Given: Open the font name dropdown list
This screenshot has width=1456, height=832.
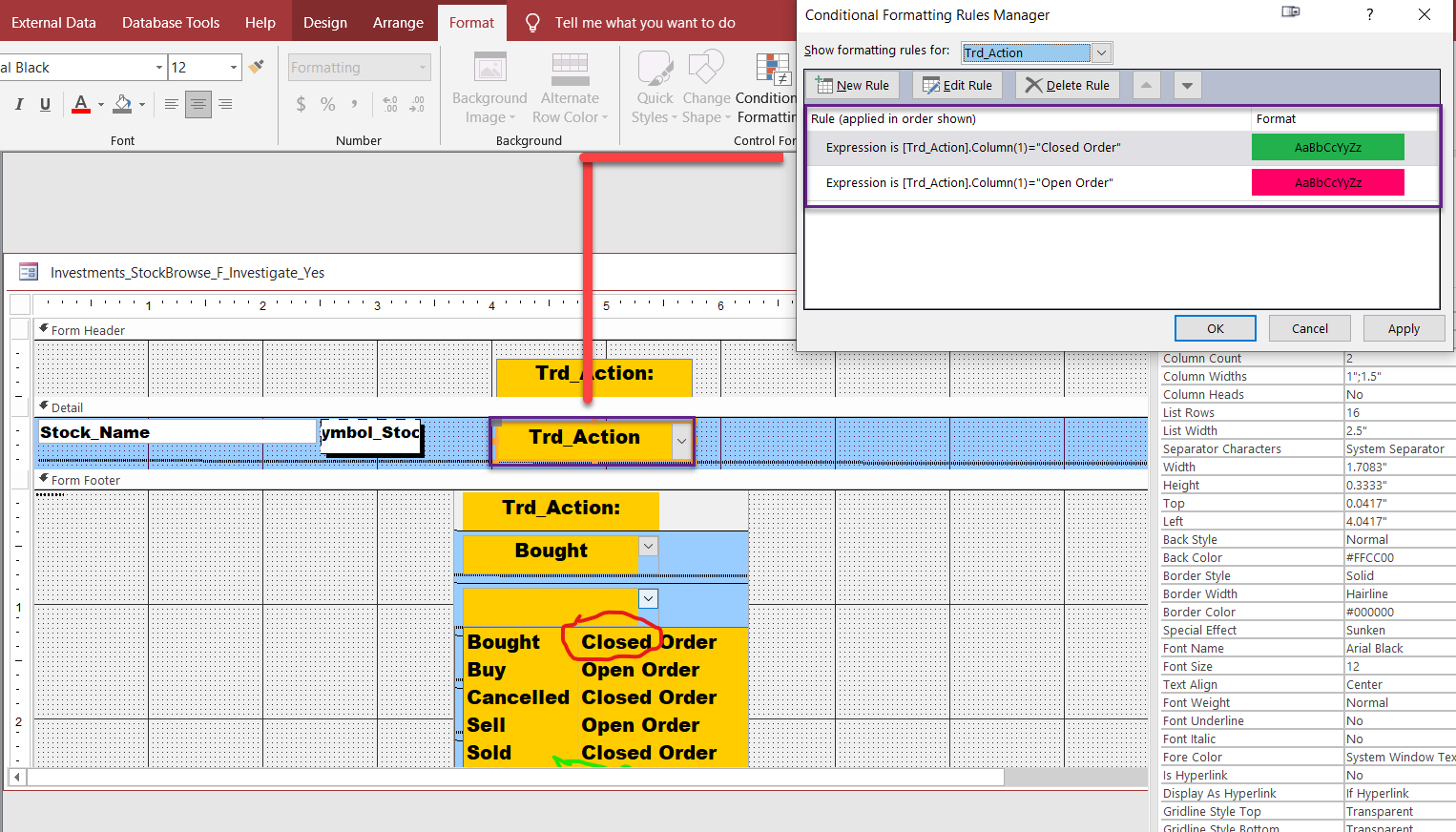Looking at the screenshot, I should [x=159, y=67].
